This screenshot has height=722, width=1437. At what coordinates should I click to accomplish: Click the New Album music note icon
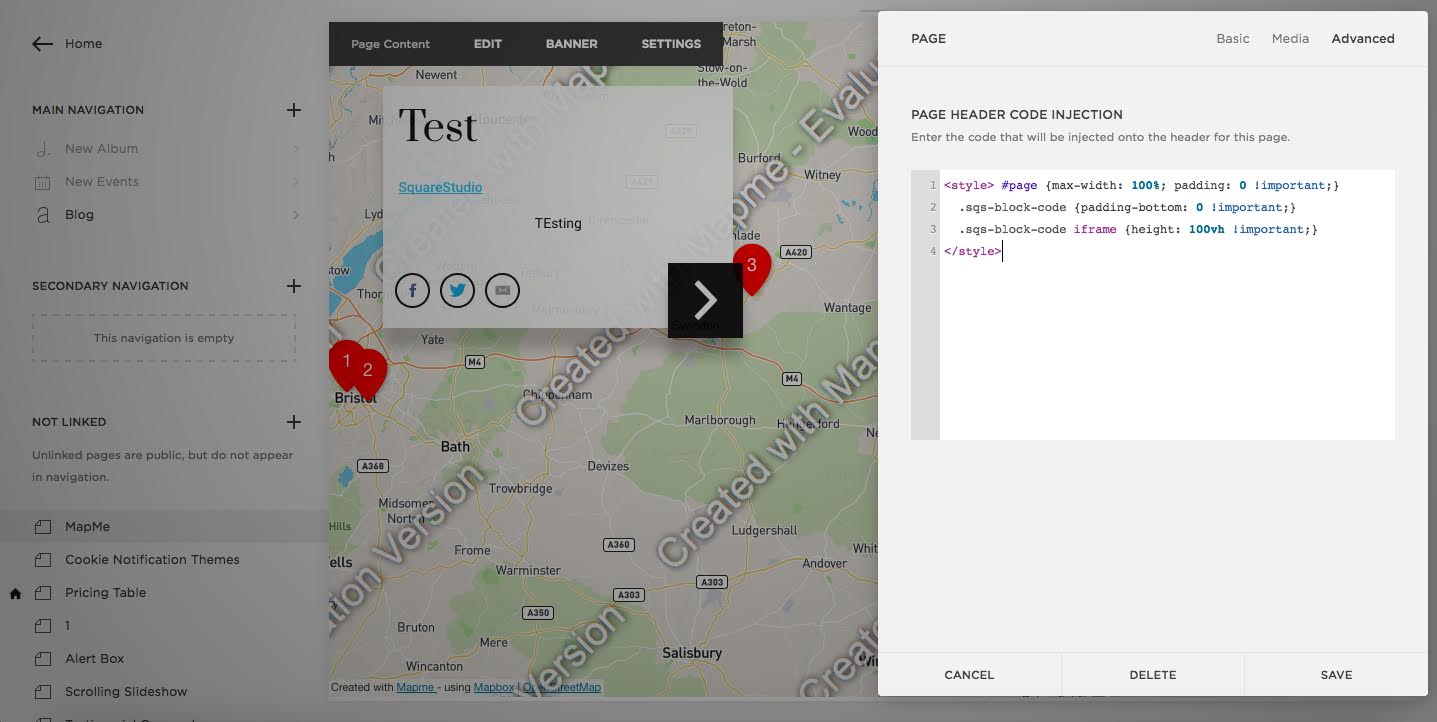click(x=42, y=149)
